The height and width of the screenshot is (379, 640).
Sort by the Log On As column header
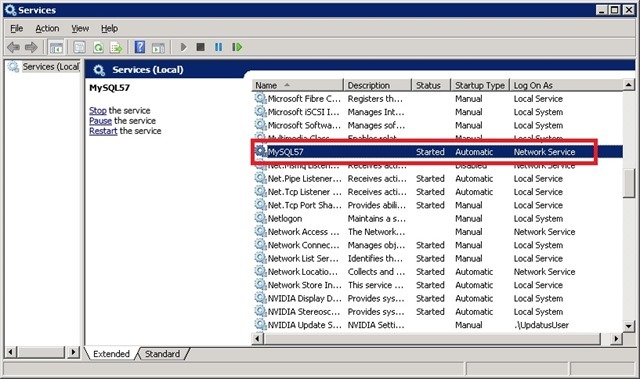(x=567, y=85)
